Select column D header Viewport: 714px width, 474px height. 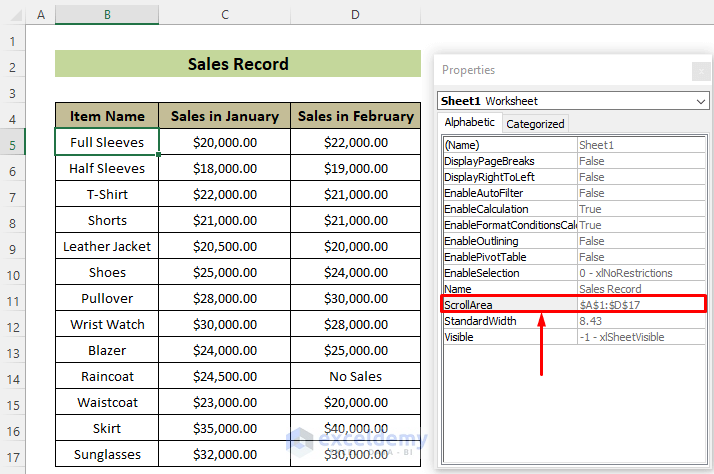coord(356,15)
